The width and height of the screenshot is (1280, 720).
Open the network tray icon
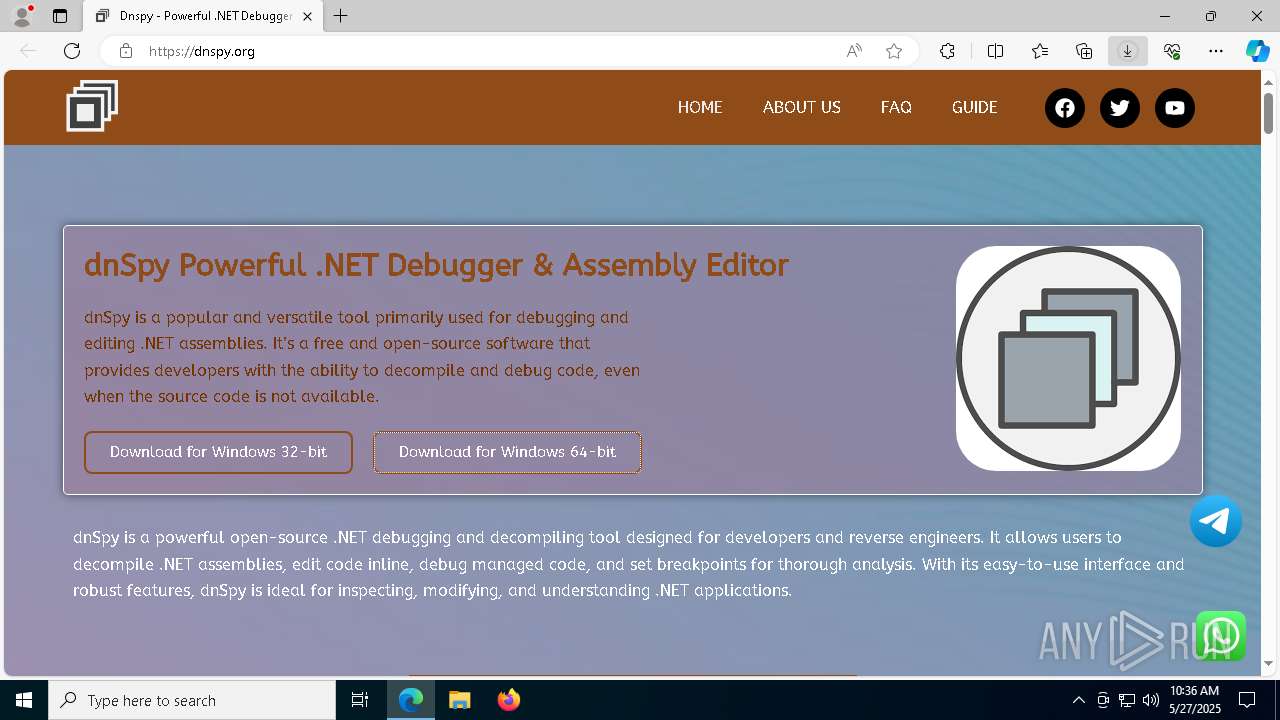tap(1127, 700)
